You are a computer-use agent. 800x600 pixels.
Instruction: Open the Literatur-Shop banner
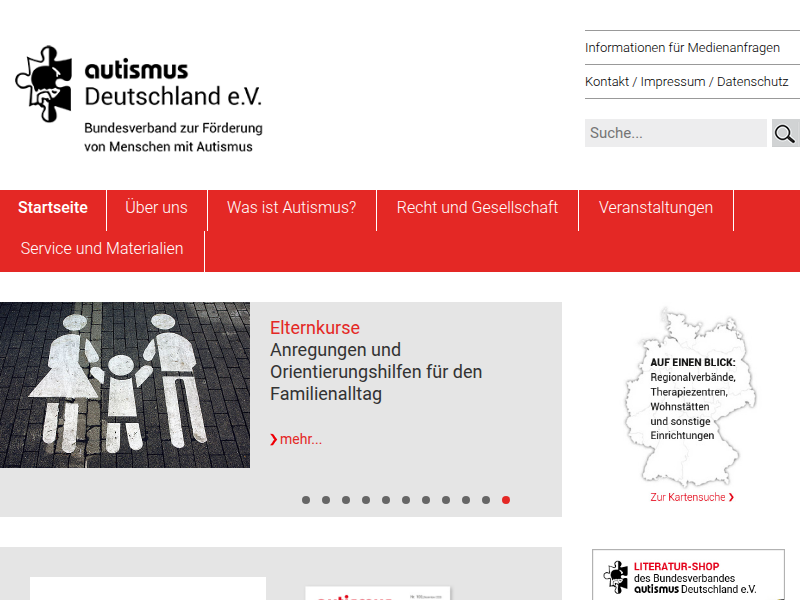tap(688, 577)
